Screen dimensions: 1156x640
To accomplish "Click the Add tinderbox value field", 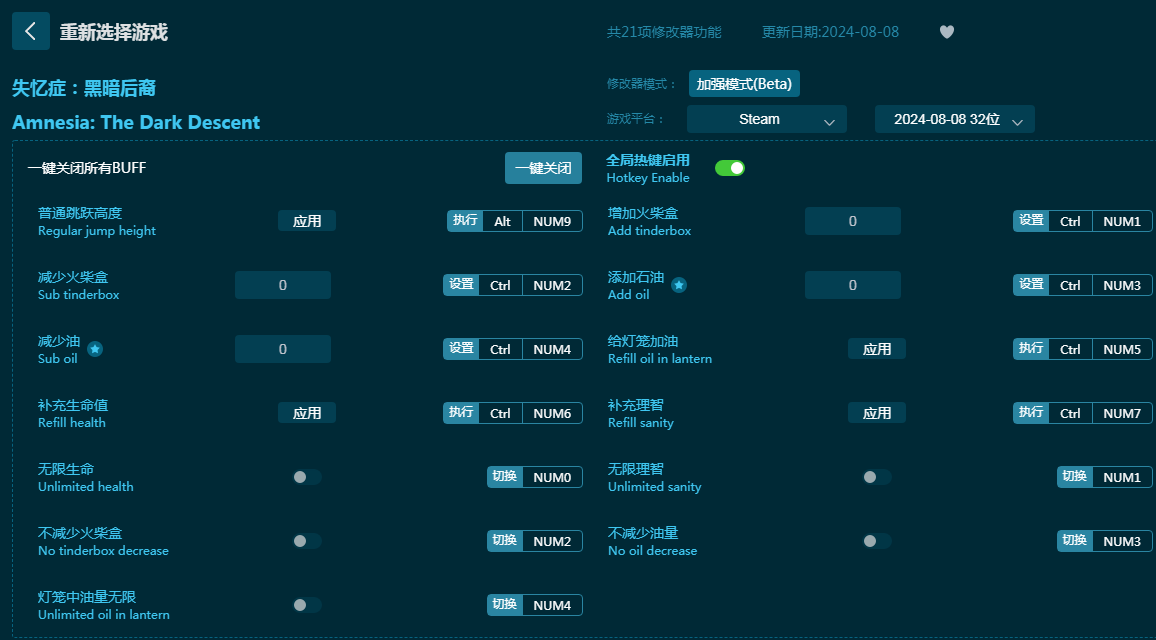I will (x=852, y=221).
